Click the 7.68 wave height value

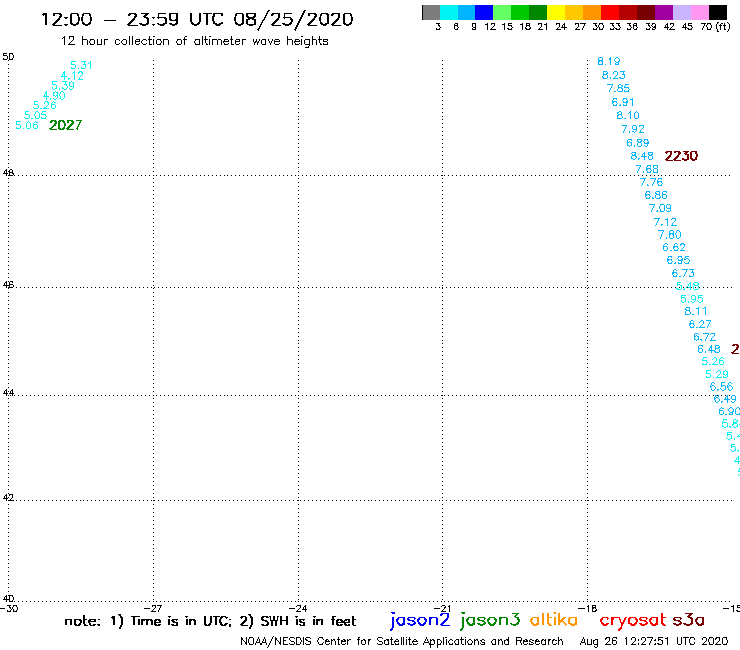point(647,169)
